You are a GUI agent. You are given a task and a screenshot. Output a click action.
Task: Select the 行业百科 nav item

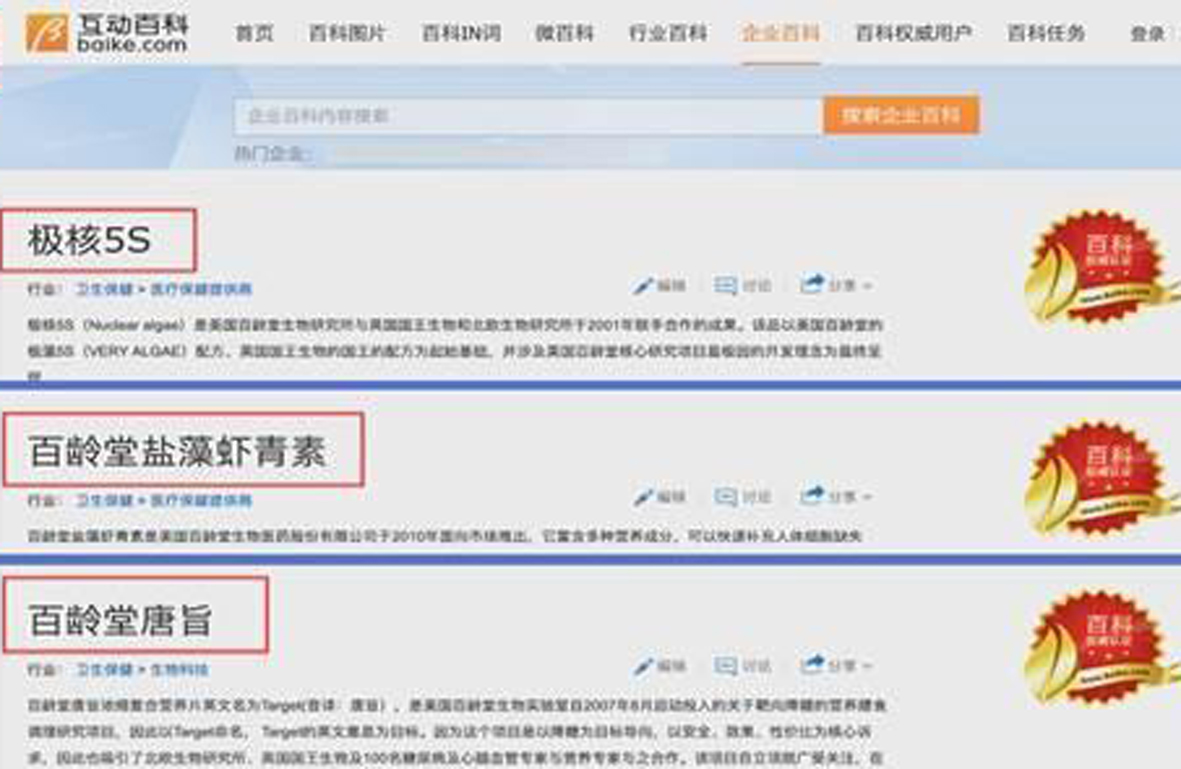(668, 33)
